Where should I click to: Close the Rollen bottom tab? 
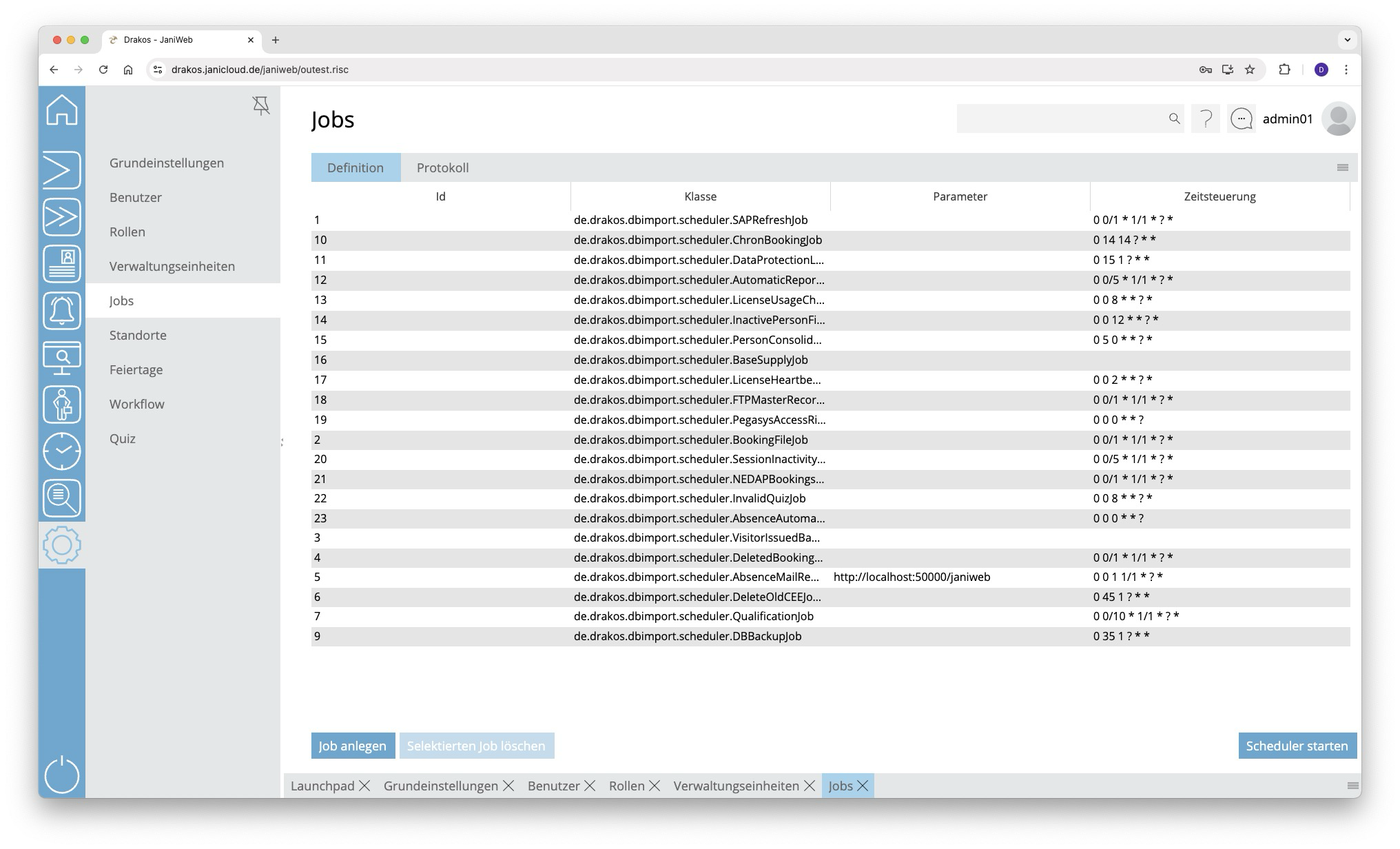655,786
